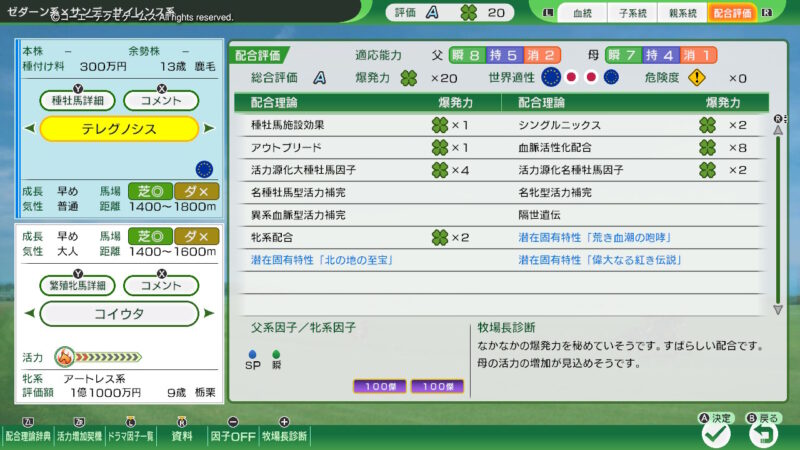Click the EU flag icon under テレグノシス
The height and width of the screenshot is (450, 800).
tap(205, 167)
